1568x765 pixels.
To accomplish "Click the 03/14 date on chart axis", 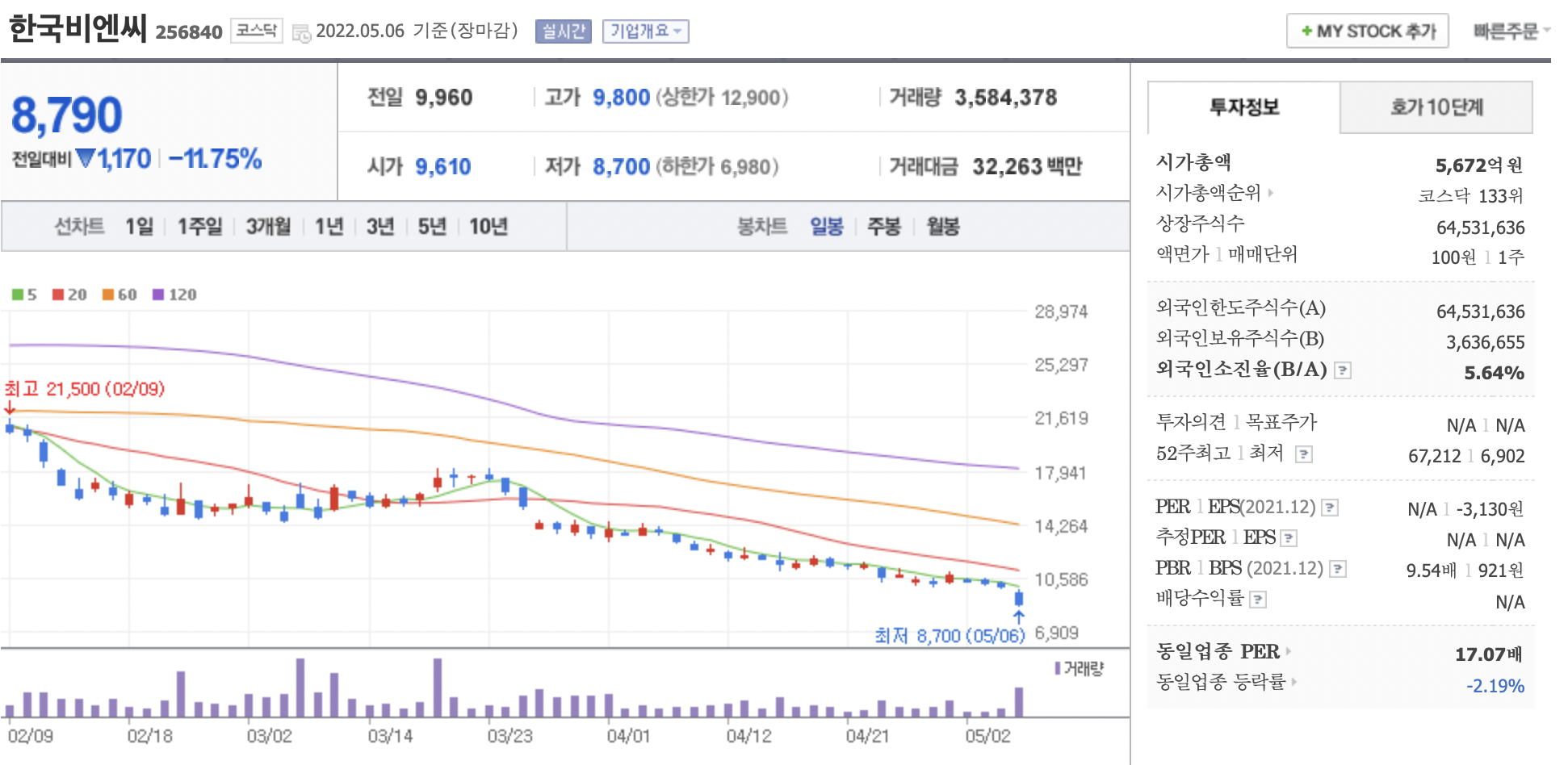I will click(x=390, y=736).
